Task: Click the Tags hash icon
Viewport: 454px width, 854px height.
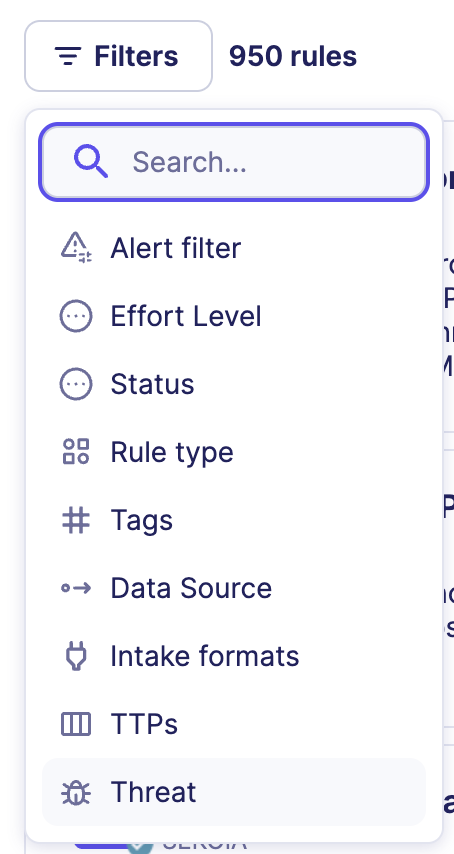Action: coord(76,520)
